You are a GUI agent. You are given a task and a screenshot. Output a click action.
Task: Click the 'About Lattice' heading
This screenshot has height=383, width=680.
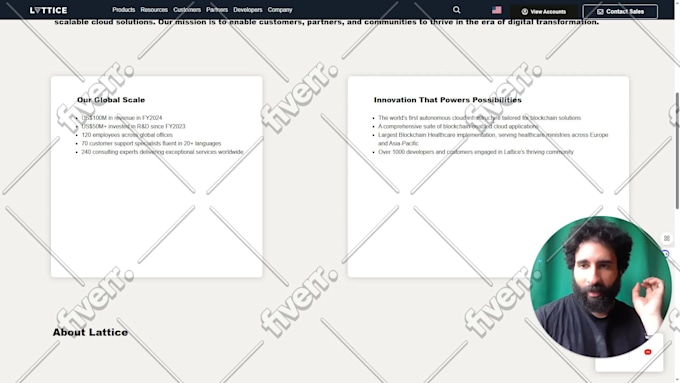[90, 332]
